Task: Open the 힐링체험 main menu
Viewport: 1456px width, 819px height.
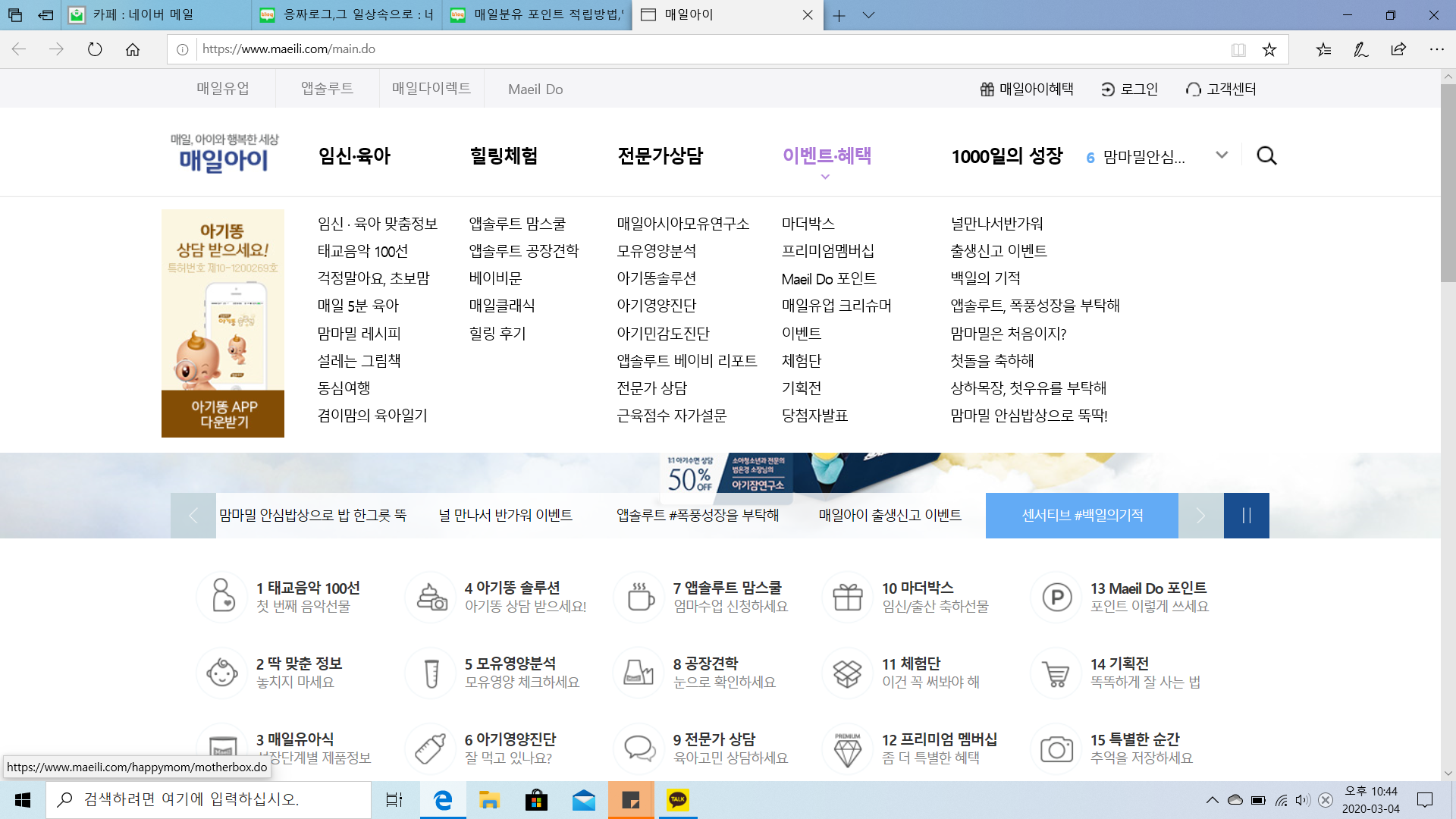Action: [x=504, y=156]
